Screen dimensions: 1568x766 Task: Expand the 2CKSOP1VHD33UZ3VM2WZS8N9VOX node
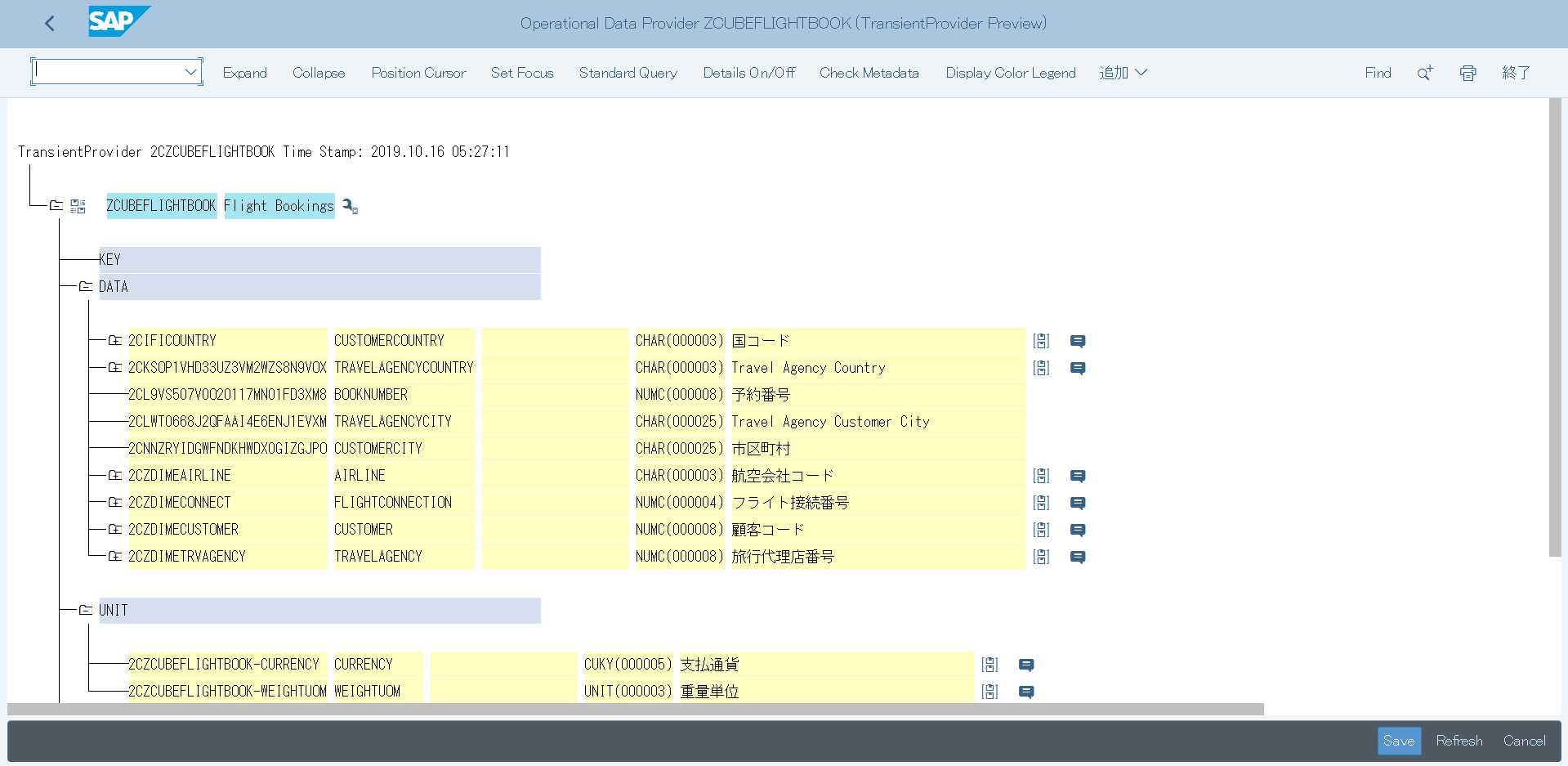(x=115, y=367)
